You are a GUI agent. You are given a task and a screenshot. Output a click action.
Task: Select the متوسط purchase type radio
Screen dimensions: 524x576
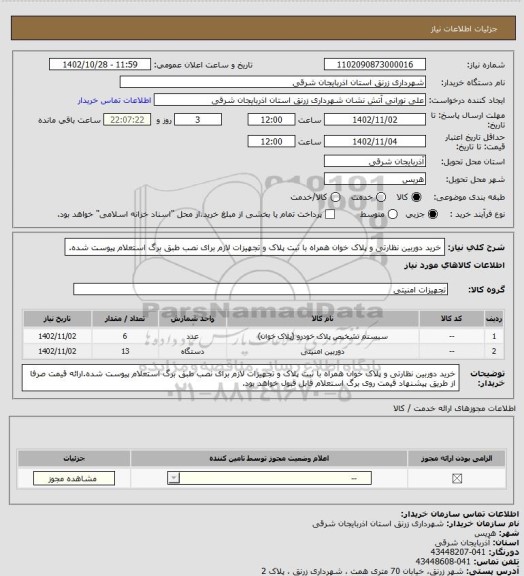392,214
